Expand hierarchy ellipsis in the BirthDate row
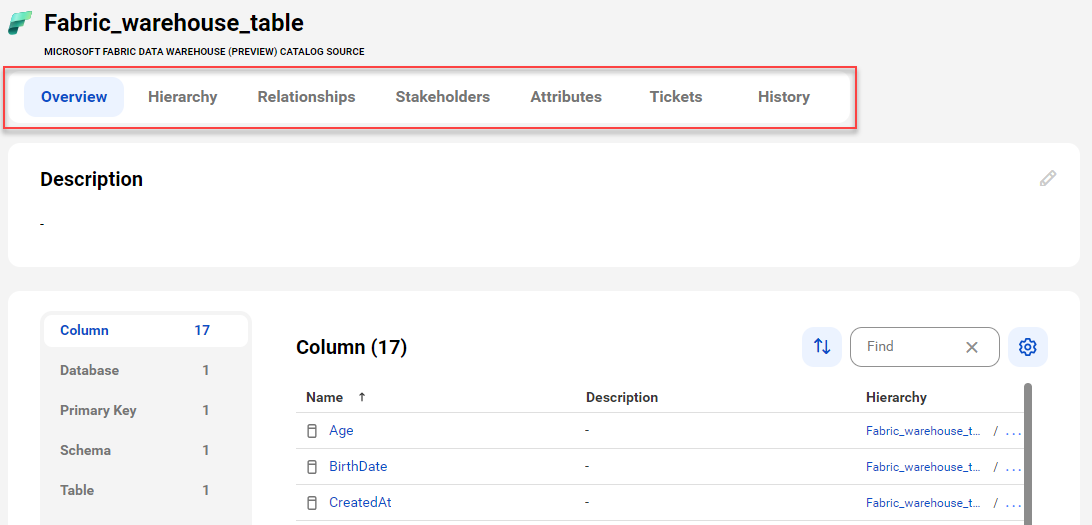This screenshot has width=1092, height=525. [x=1013, y=467]
